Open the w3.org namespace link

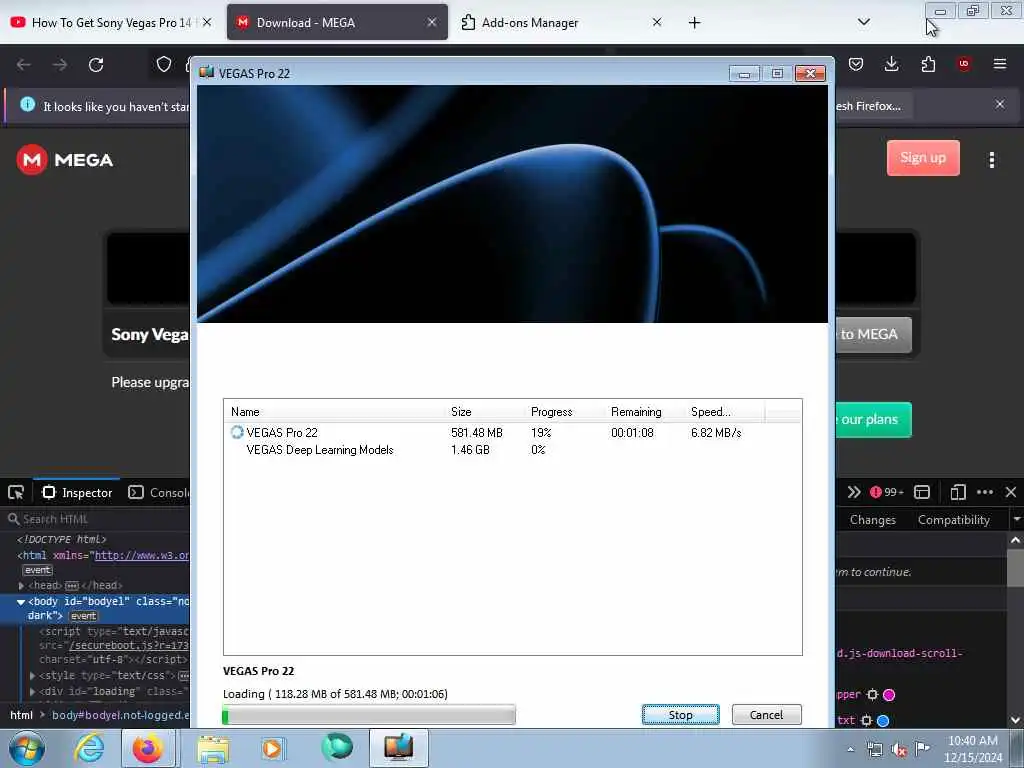pyautogui.click(x=142, y=555)
